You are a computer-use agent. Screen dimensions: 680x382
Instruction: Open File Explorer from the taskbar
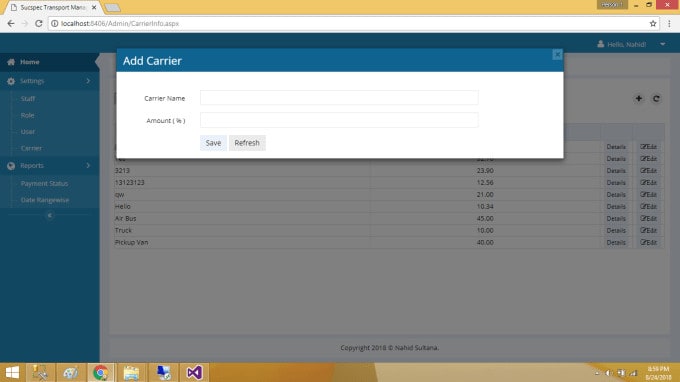(131, 372)
